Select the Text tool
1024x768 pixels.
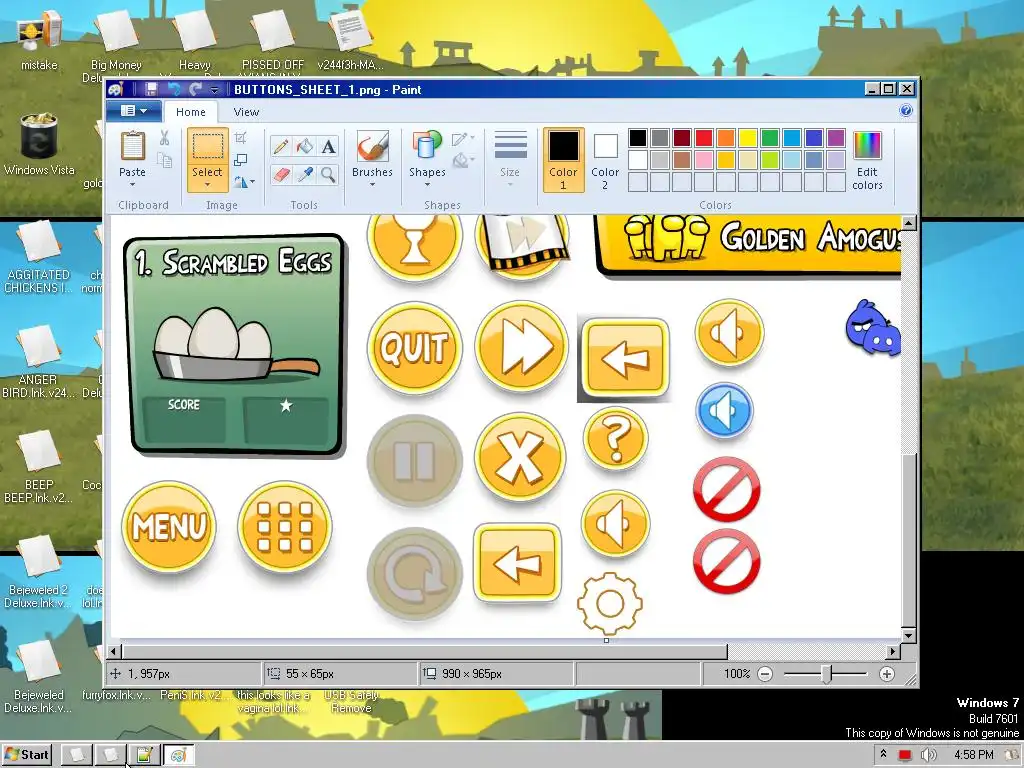[x=328, y=146]
